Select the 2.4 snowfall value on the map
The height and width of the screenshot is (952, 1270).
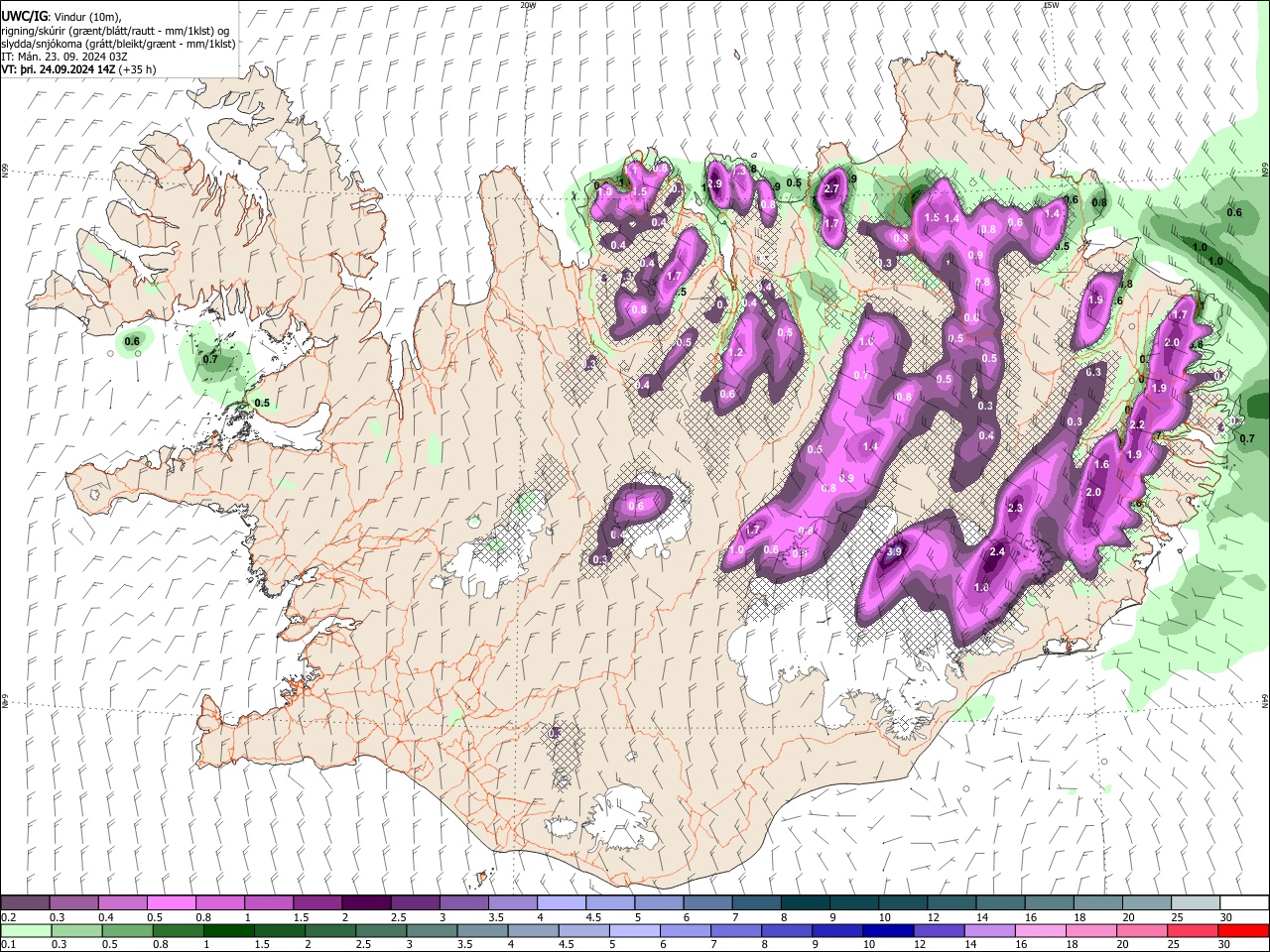click(x=998, y=551)
